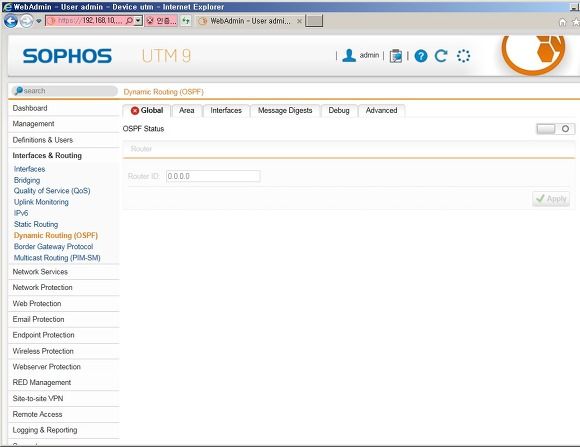Open the IPv6 submenu link
580x447 pixels.
tap(21, 213)
